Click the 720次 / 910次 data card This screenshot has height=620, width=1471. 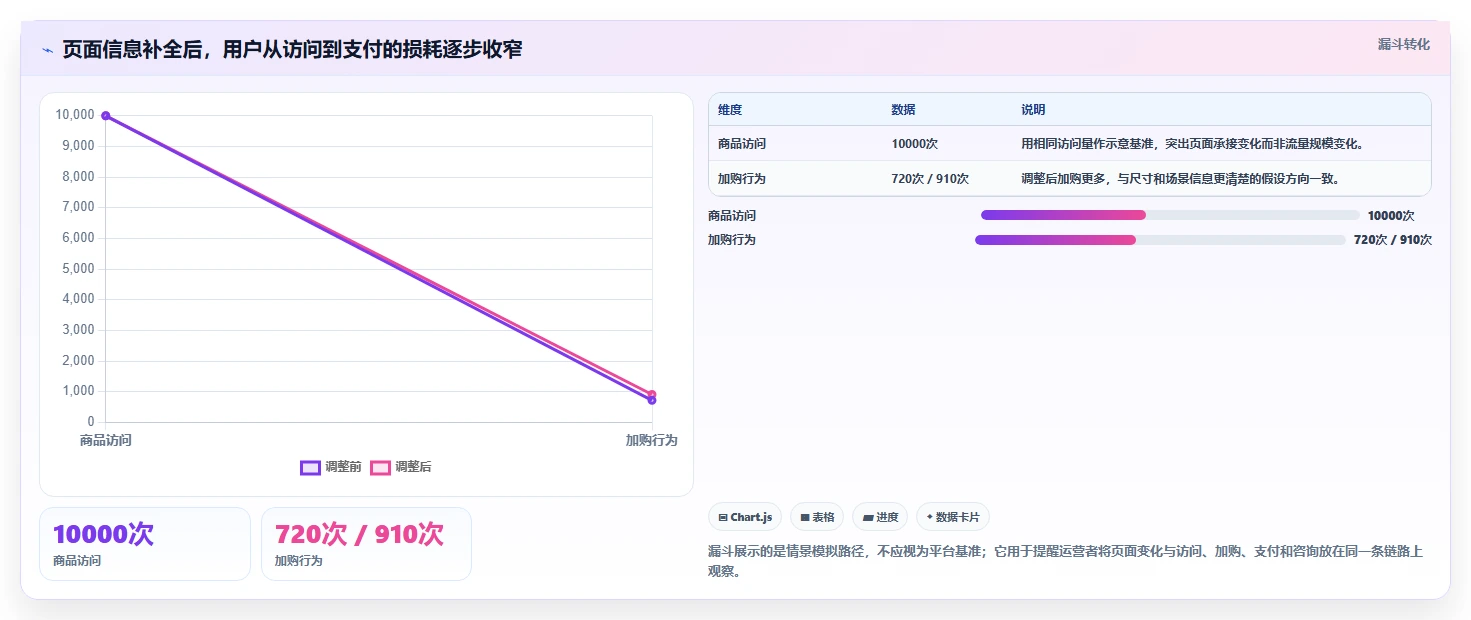click(366, 544)
